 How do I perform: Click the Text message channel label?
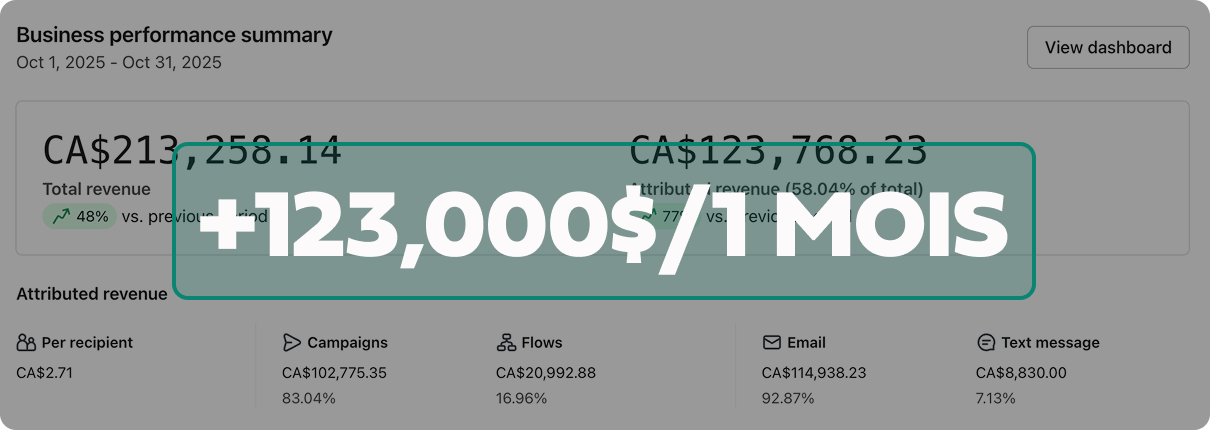coord(1050,343)
